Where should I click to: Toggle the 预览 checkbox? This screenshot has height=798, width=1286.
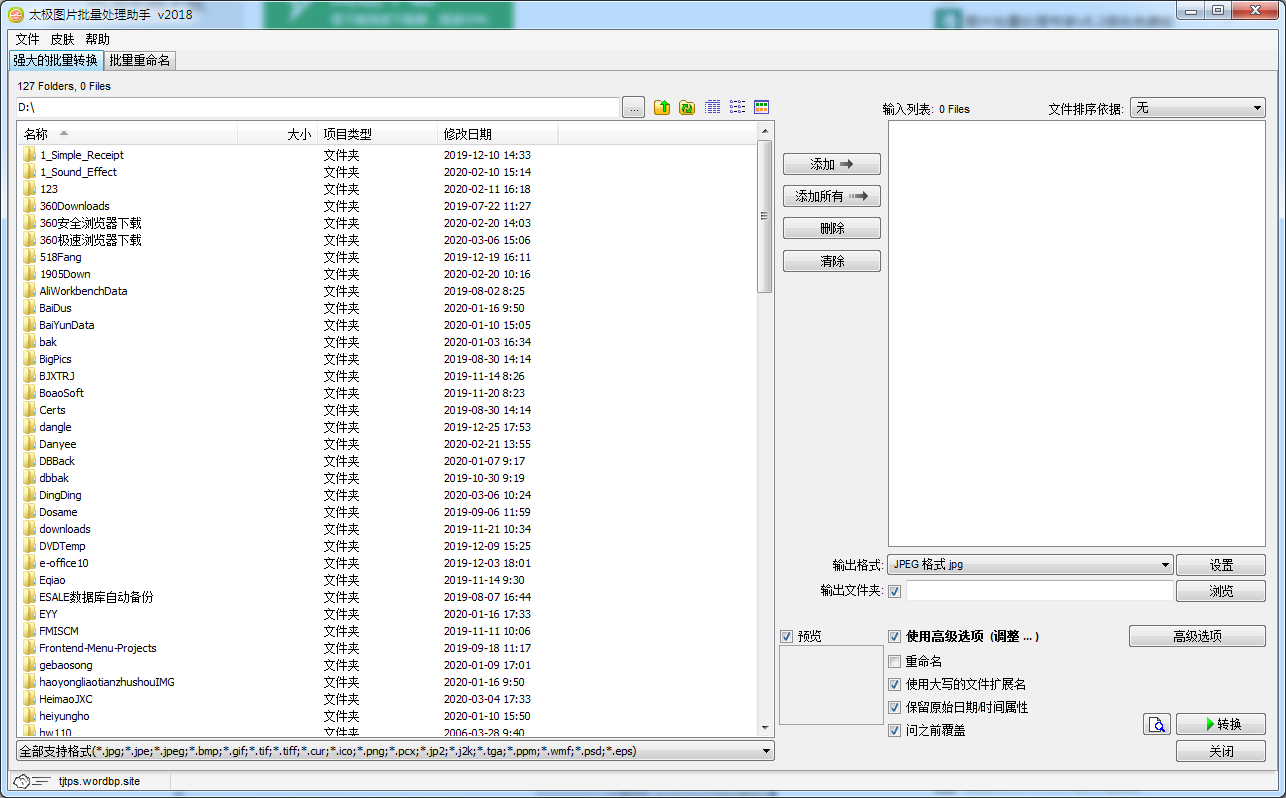click(x=786, y=636)
